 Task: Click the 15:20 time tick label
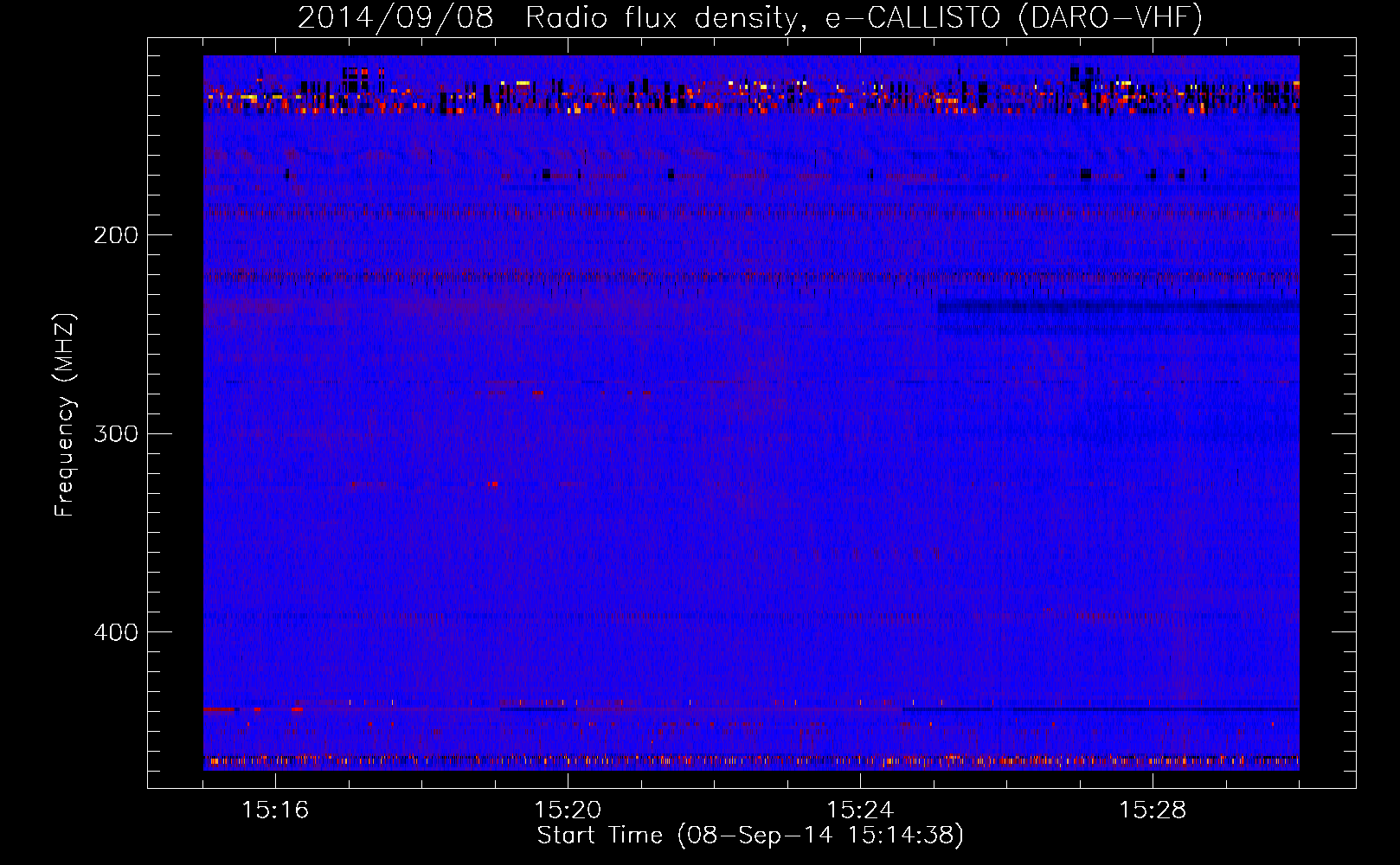pos(568,811)
